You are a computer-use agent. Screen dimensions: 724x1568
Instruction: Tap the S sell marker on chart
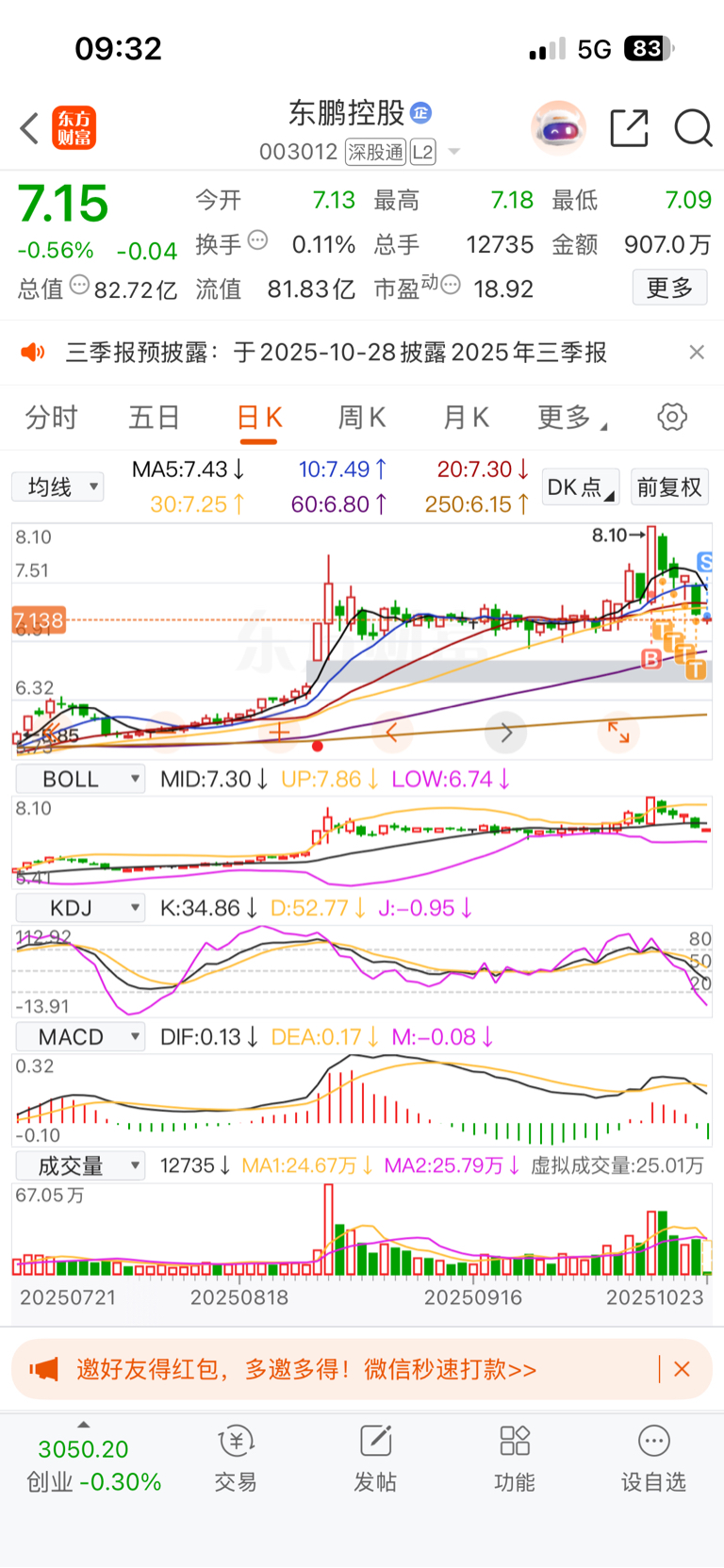click(x=704, y=563)
